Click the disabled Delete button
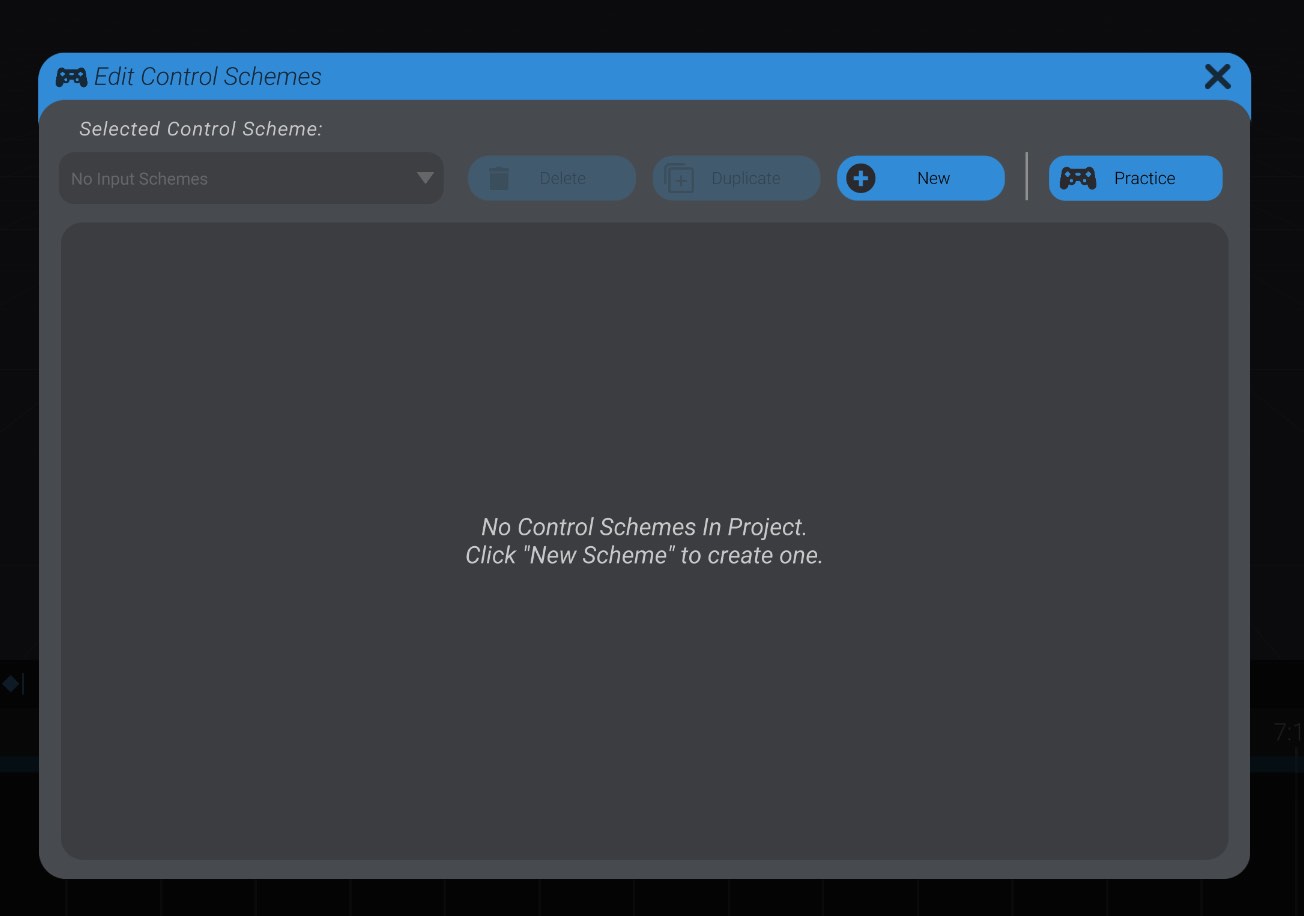1304x916 pixels. point(551,178)
